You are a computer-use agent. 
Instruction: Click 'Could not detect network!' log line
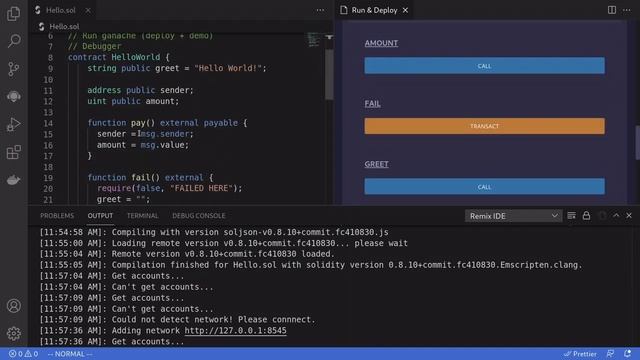(x=178, y=320)
